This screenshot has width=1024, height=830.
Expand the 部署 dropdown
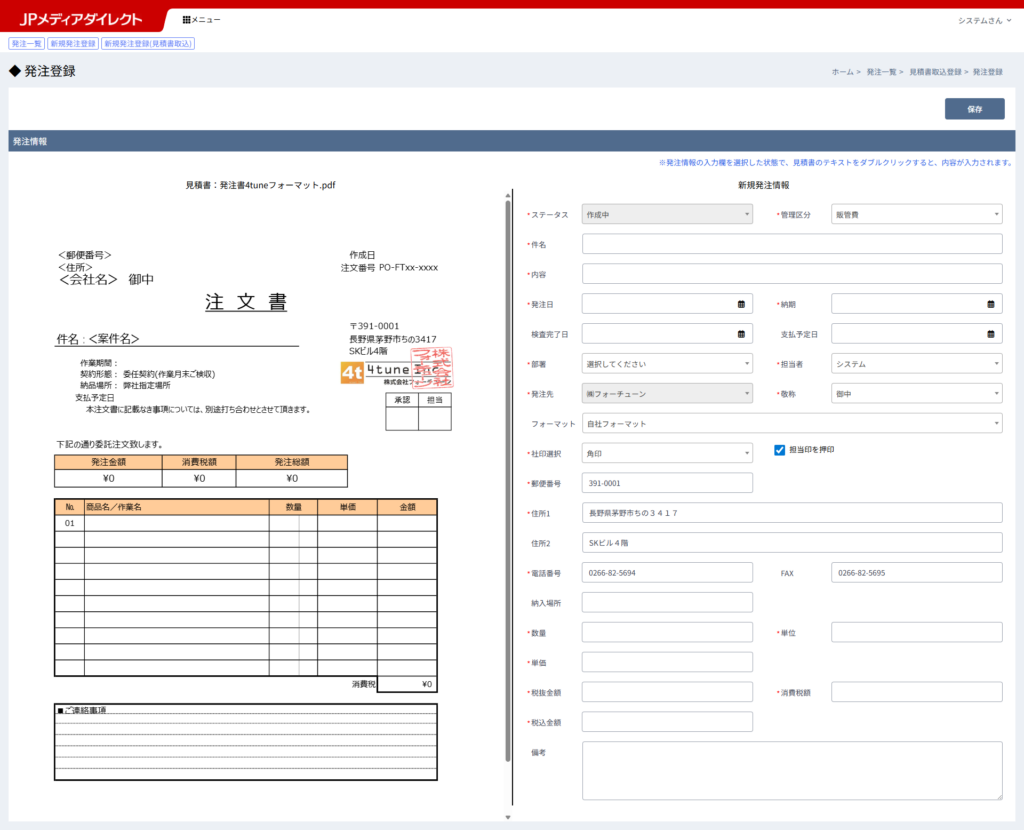(667, 364)
